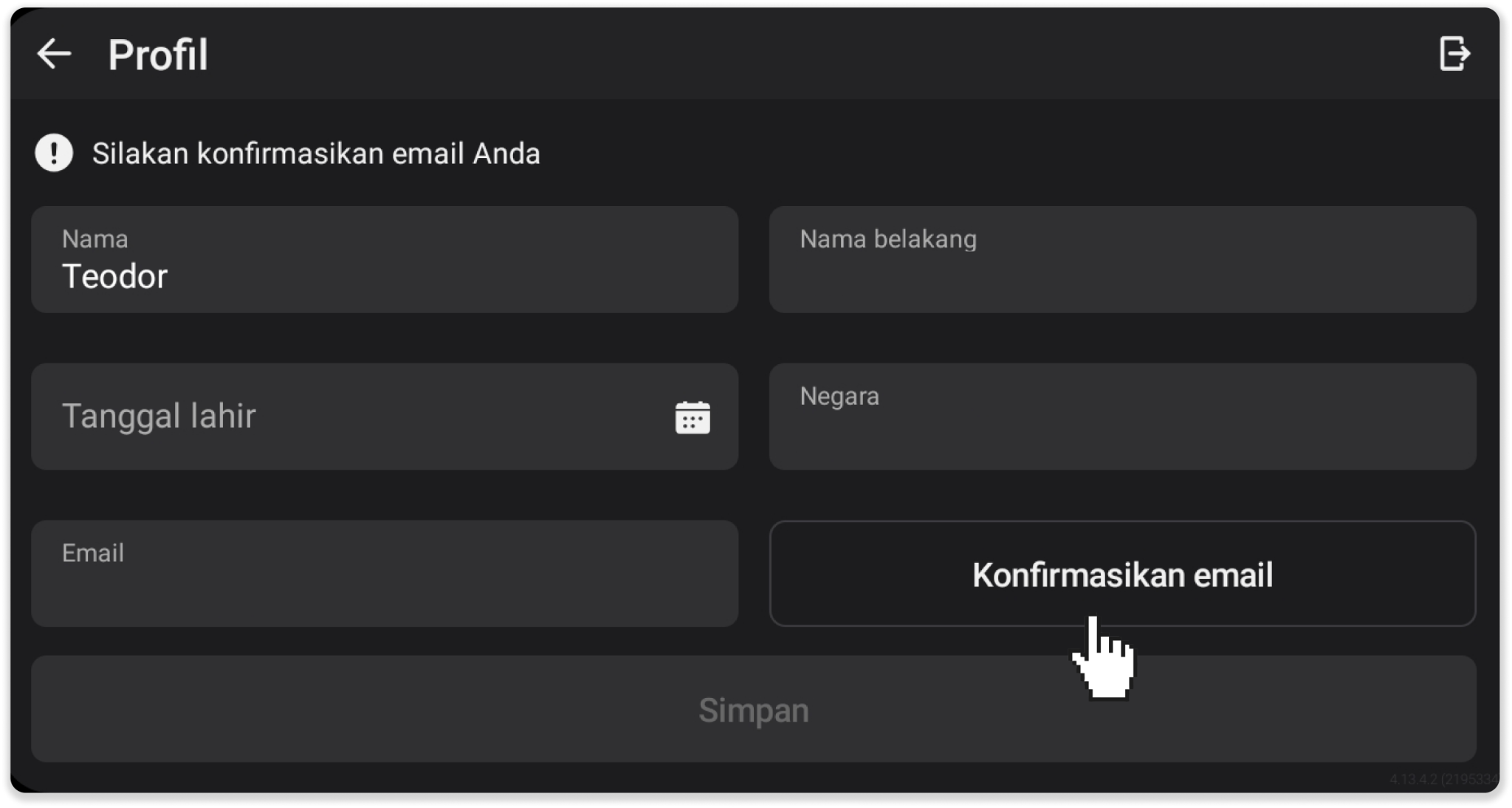Click the Konfirmasikan email button
Viewport: 1512px width, 808px height.
coord(1122,574)
